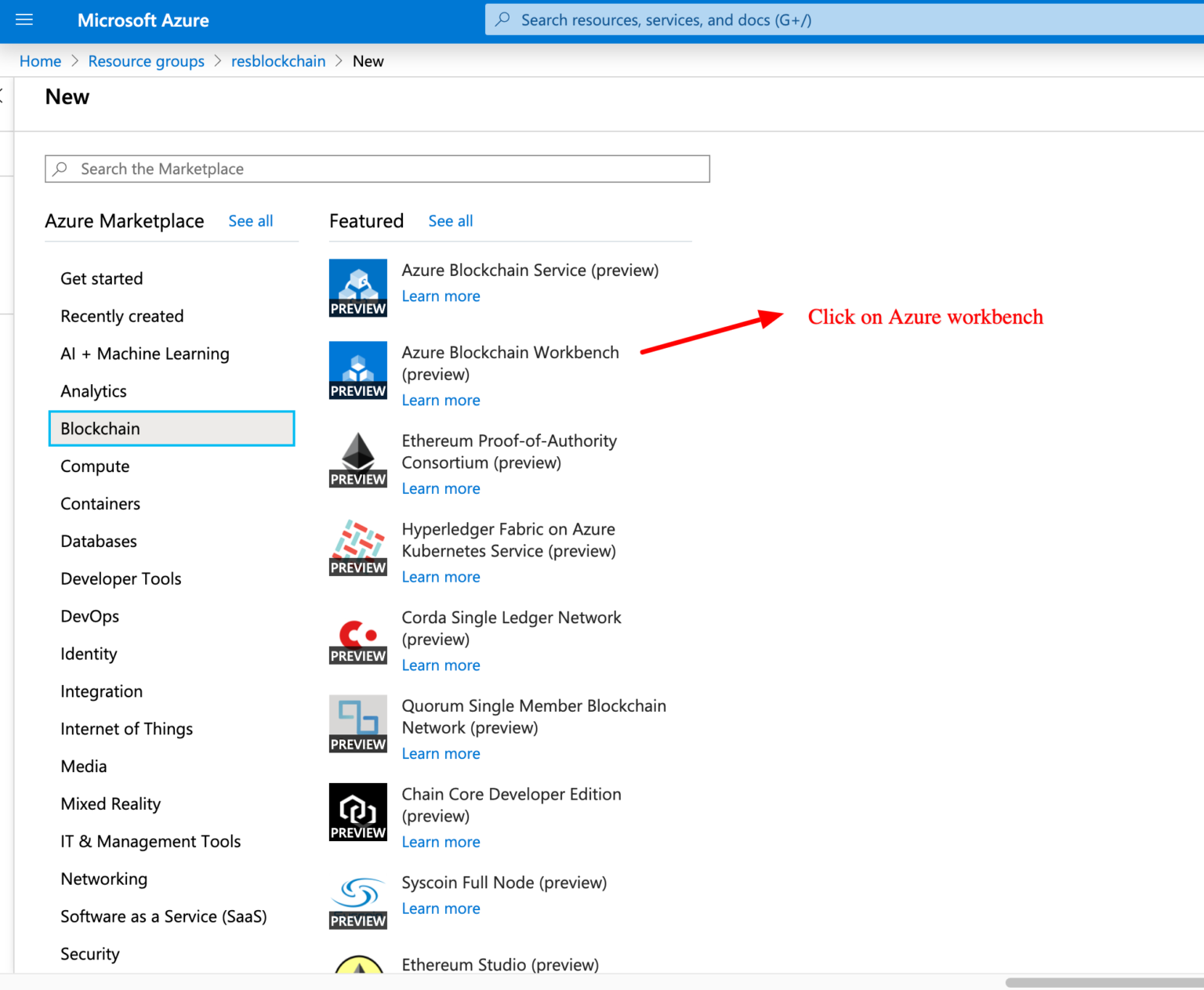Select the Blockchain category
This screenshot has height=990, width=1204.
[100, 428]
